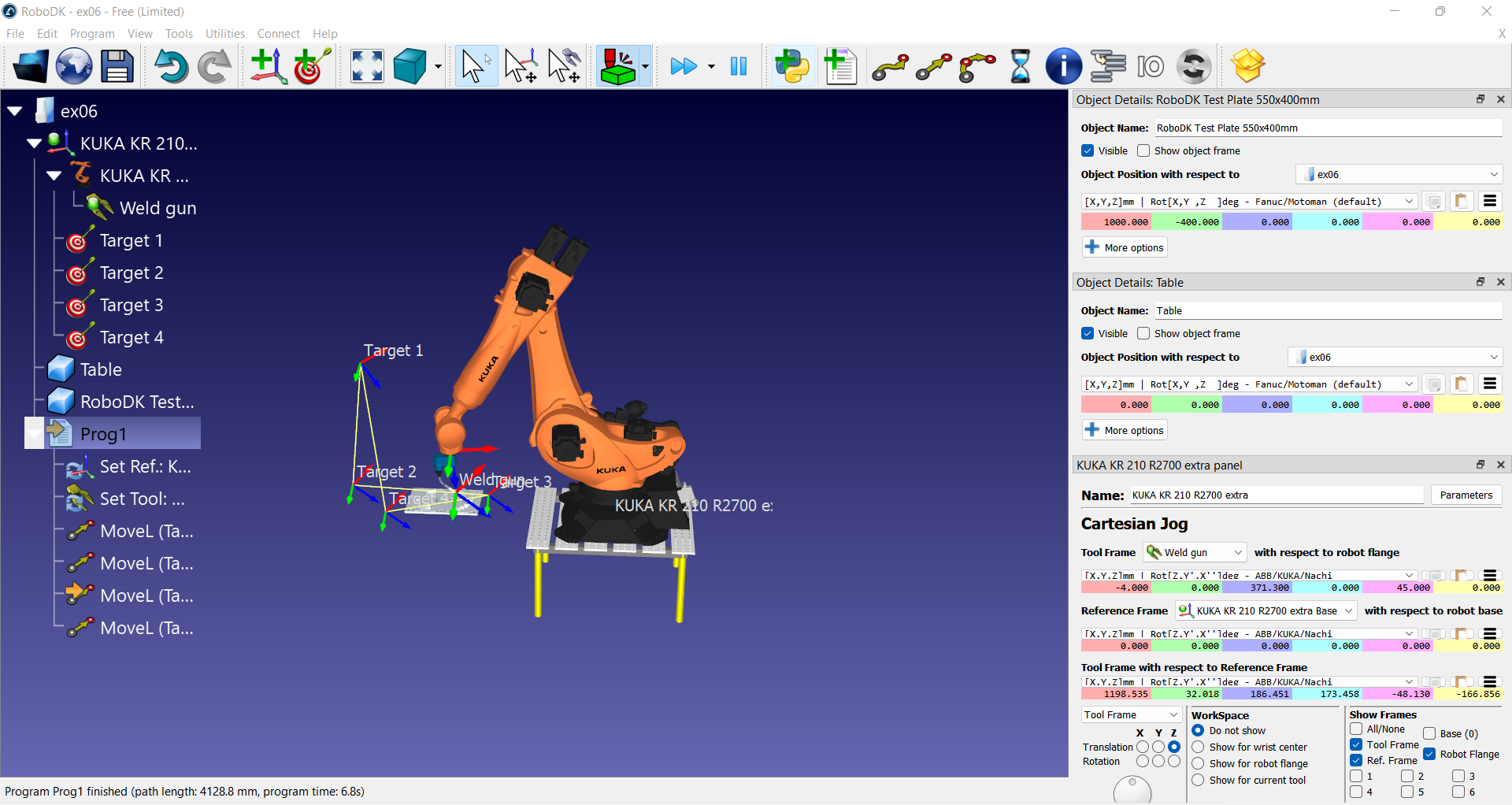This screenshot has width=1512, height=805.
Task: Open Test Plate orientation format dropdown
Action: [x=1250, y=202]
